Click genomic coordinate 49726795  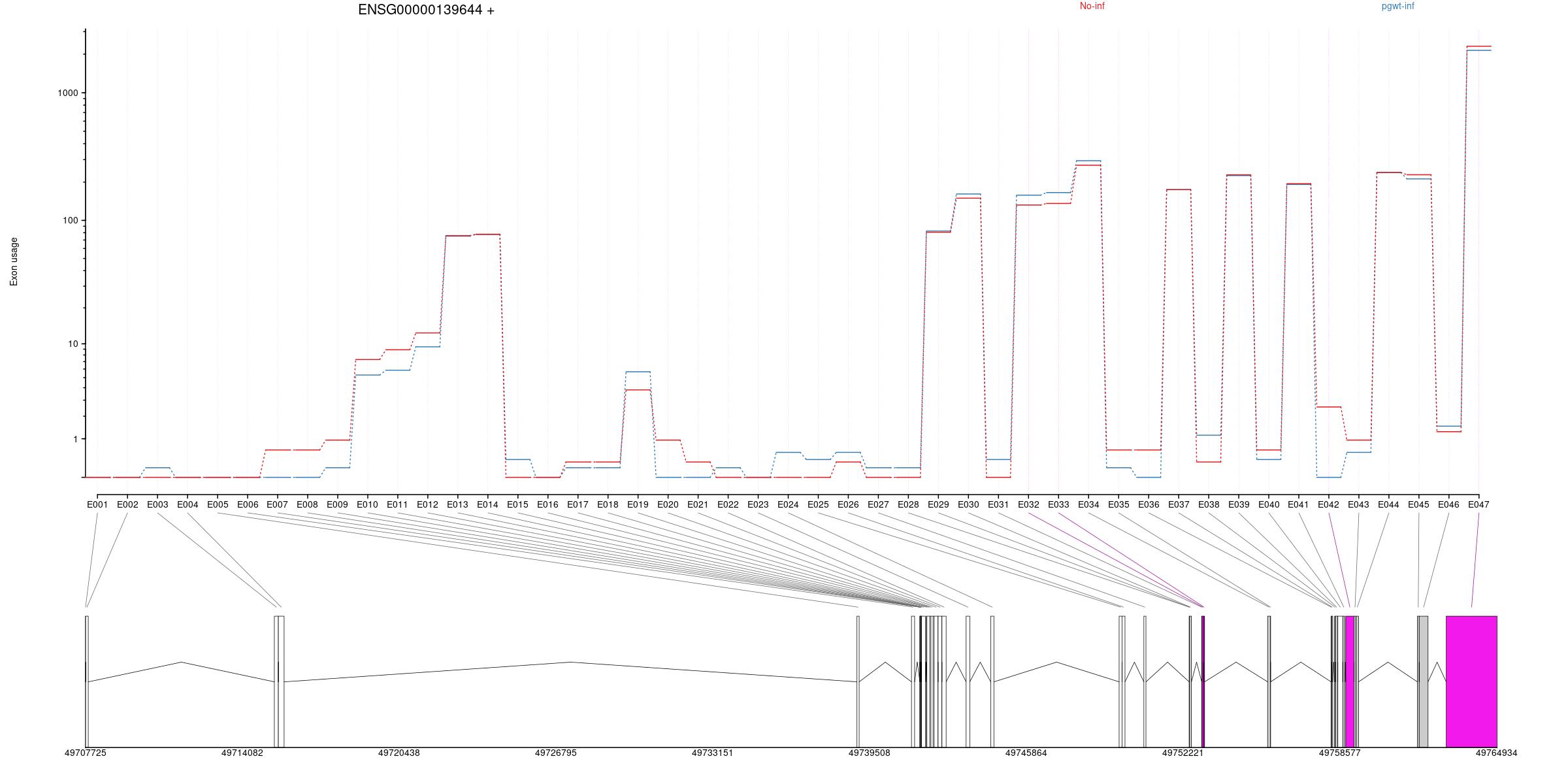click(x=556, y=753)
